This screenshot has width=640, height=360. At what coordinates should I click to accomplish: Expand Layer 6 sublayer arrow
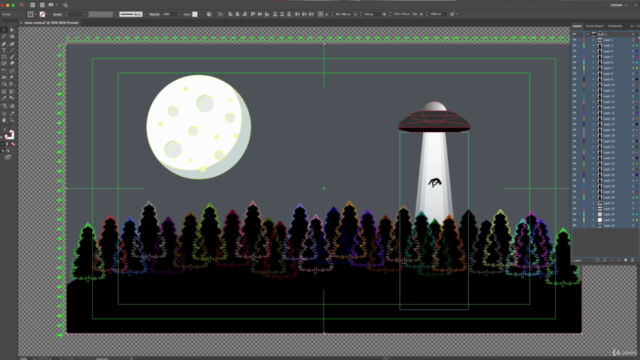click(x=593, y=62)
